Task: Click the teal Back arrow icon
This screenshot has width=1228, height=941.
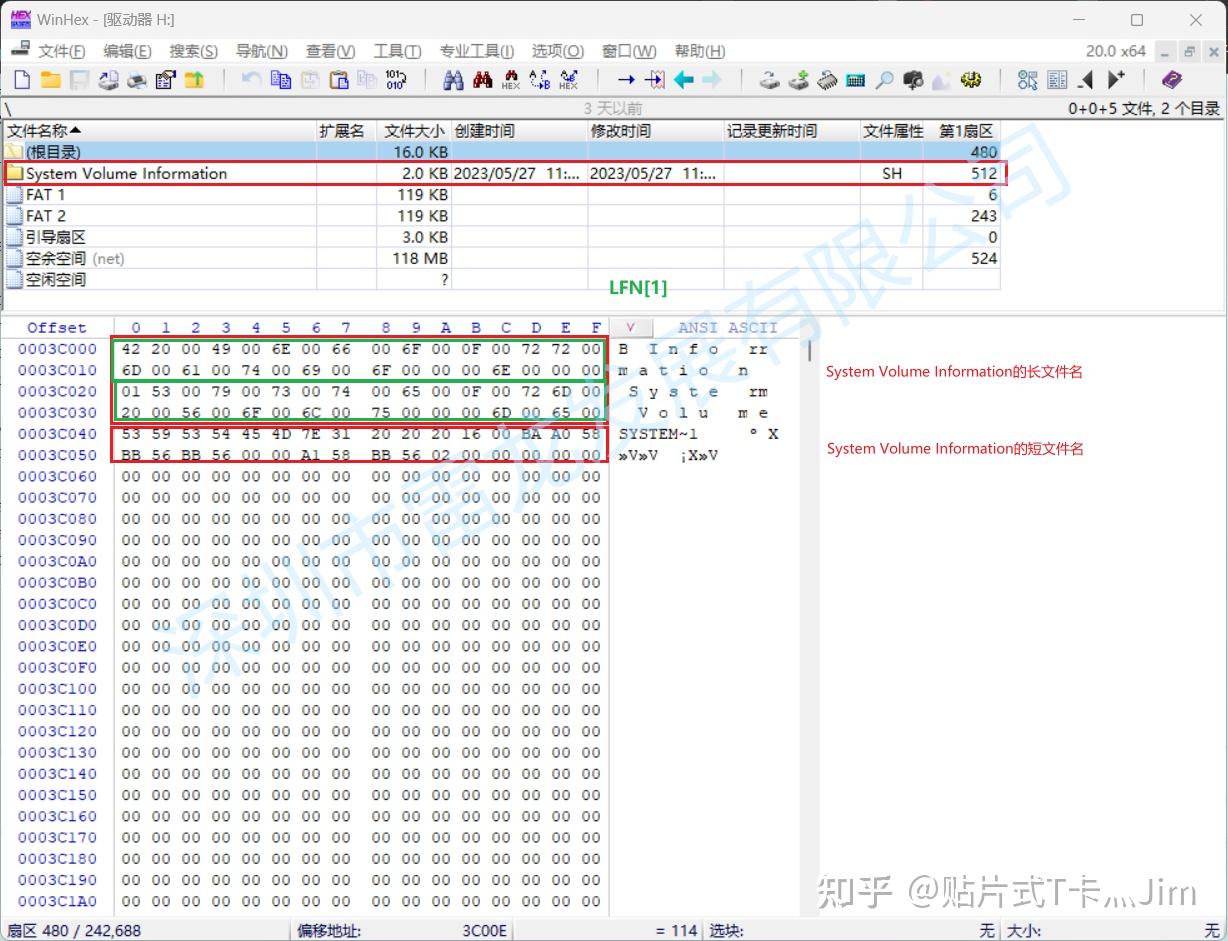Action: [684, 80]
